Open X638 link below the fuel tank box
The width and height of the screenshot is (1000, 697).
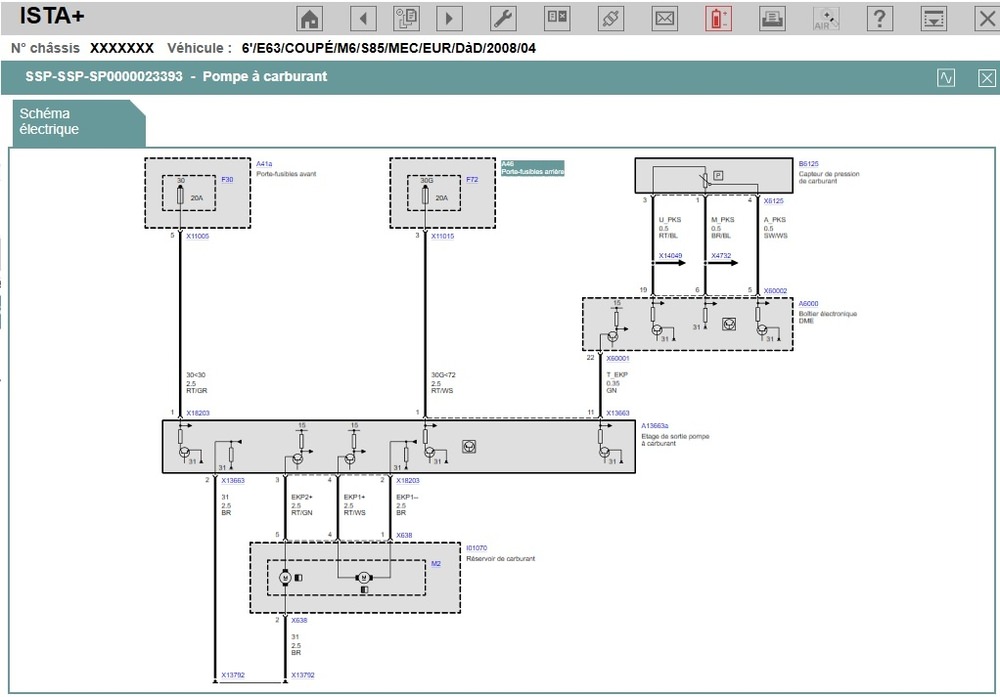(299, 620)
